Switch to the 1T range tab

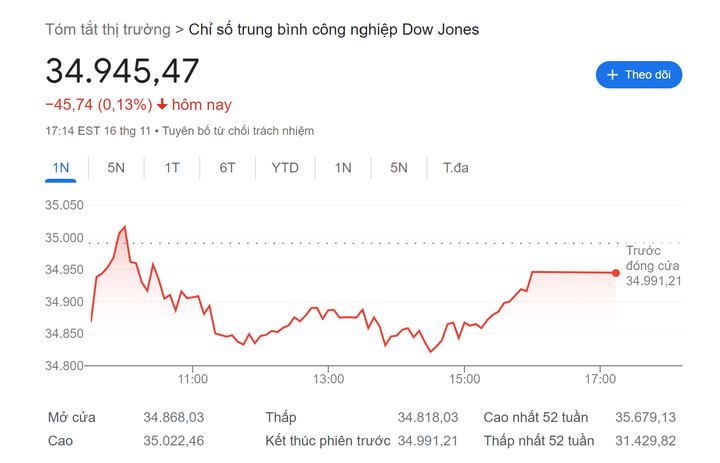click(172, 167)
